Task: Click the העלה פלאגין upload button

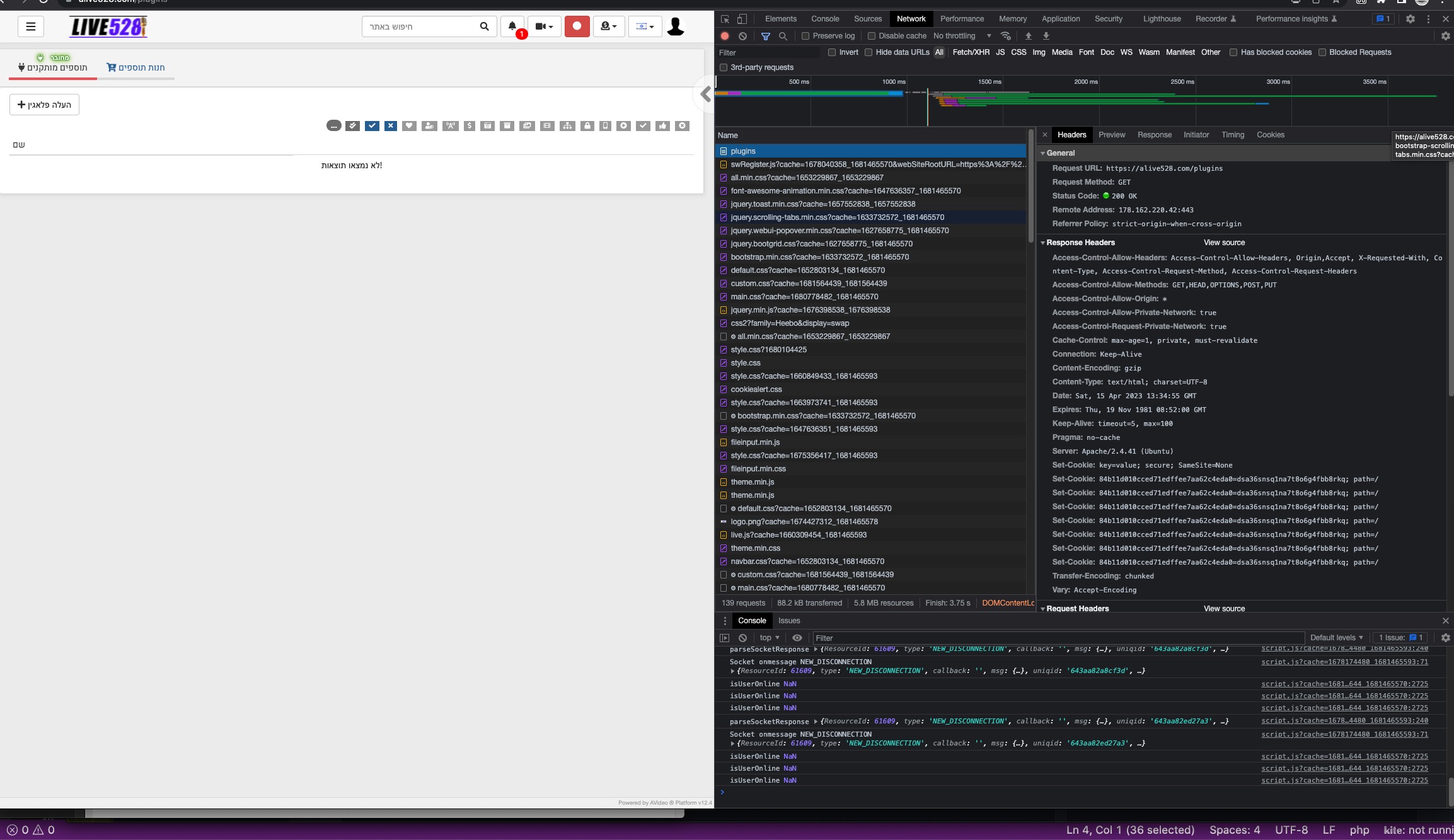Action: pyautogui.click(x=43, y=104)
